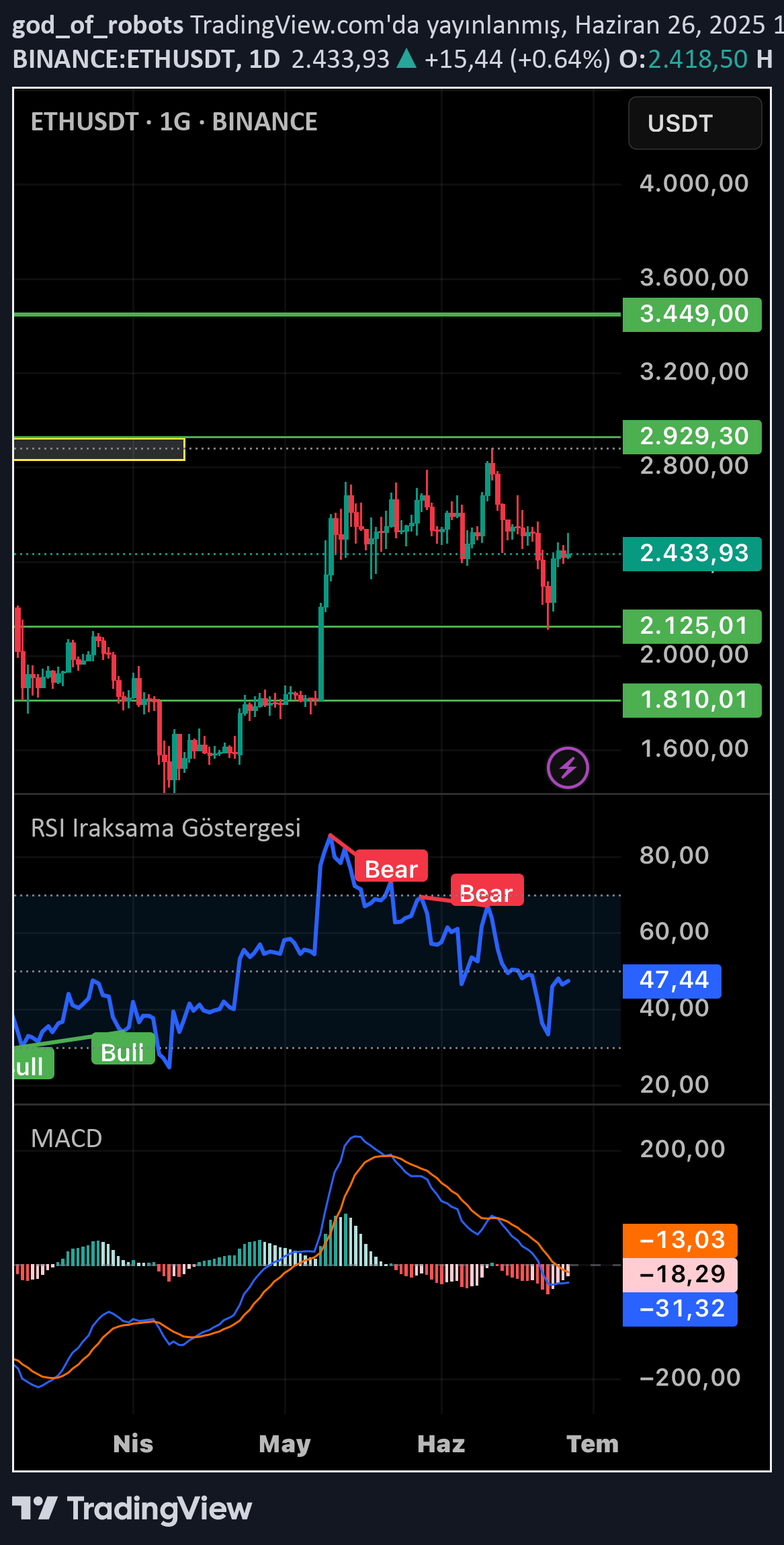This screenshot has height=1545, width=784.
Task: Select the RSI Iraksama Göstergesi indicator label
Action: click(165, 828)
